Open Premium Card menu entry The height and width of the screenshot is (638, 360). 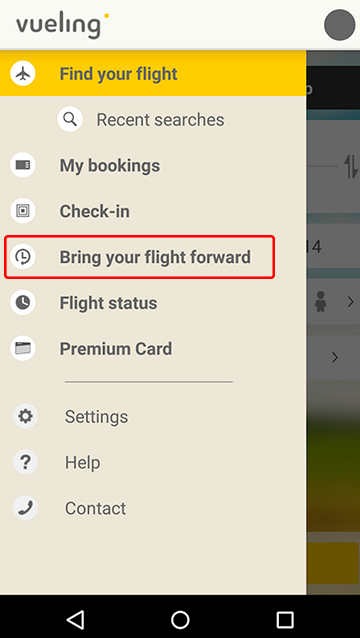coord(153,349)
